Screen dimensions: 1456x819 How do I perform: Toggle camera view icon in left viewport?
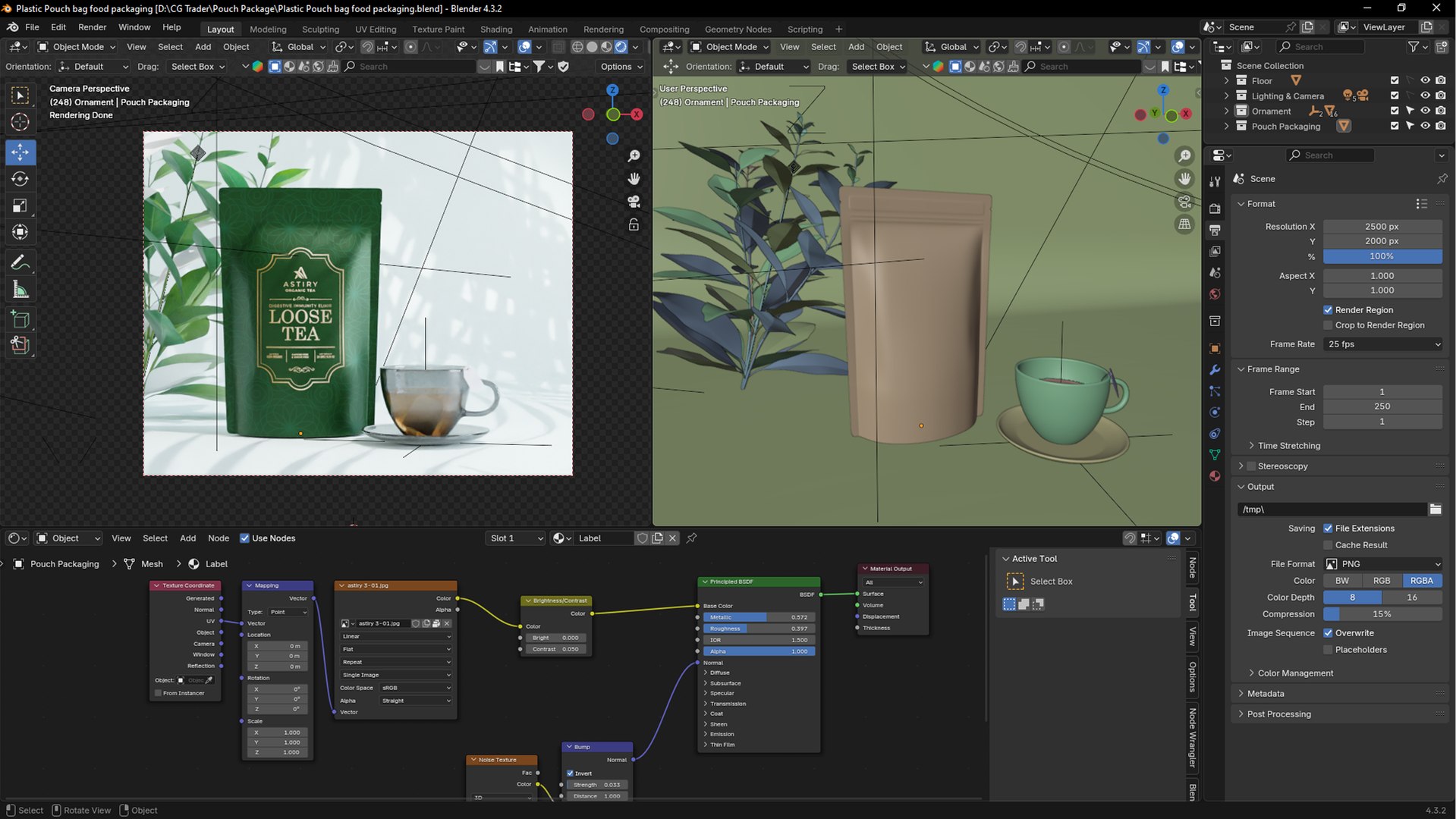(x=634, y=202)
